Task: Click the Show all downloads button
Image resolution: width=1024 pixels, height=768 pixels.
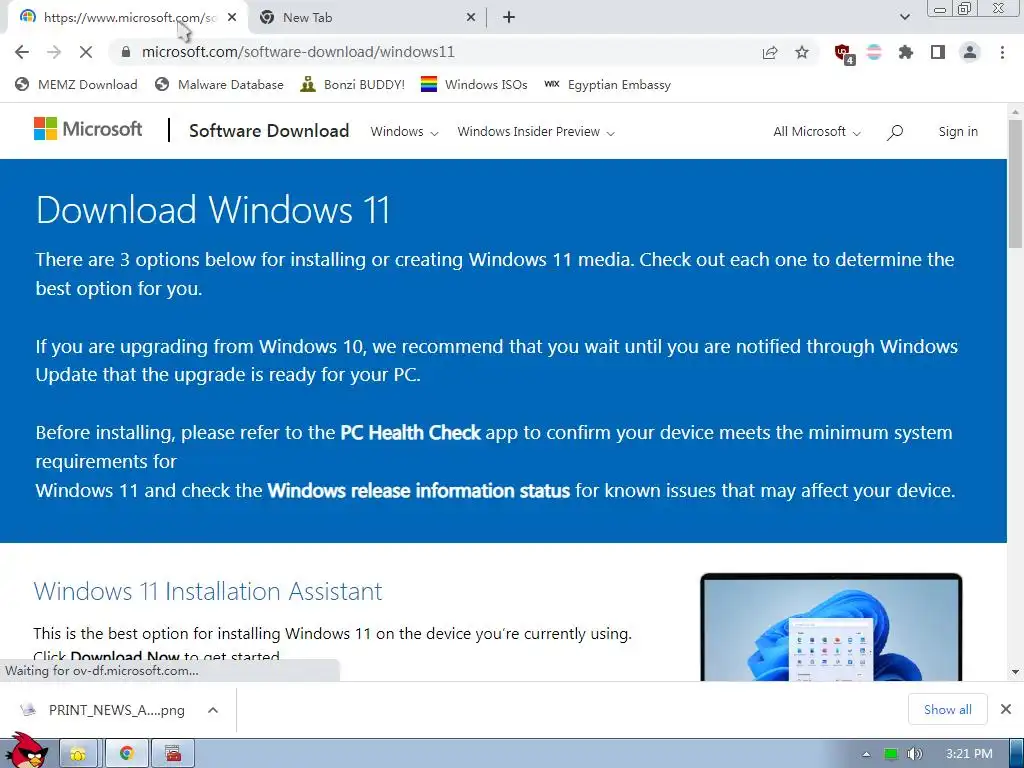Action: pos(947,709)
